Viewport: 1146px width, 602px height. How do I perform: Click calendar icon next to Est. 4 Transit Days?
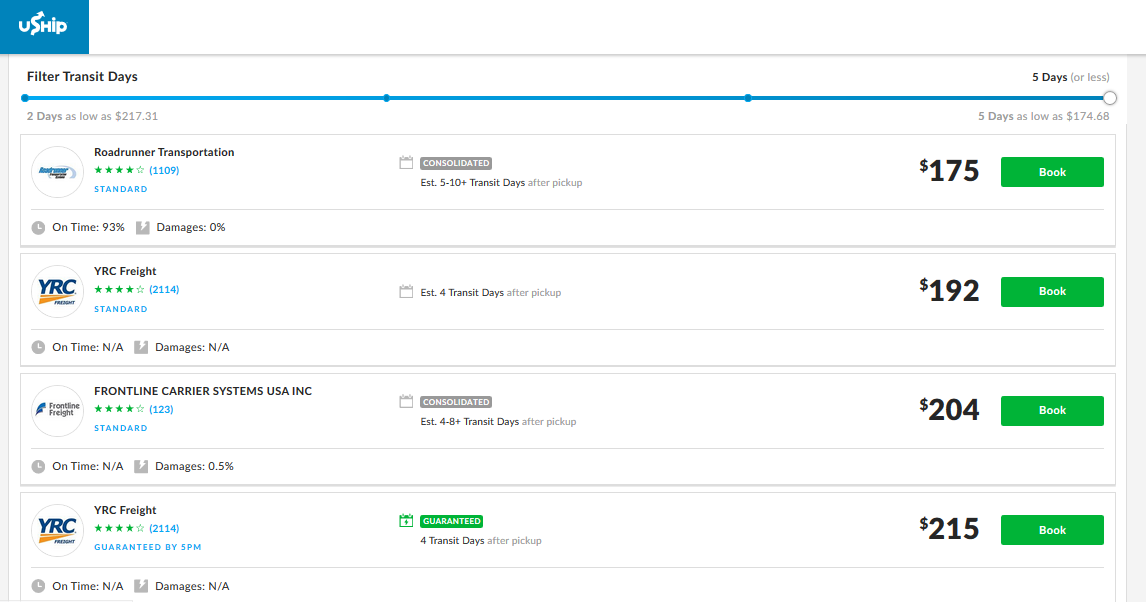[406, 292]
